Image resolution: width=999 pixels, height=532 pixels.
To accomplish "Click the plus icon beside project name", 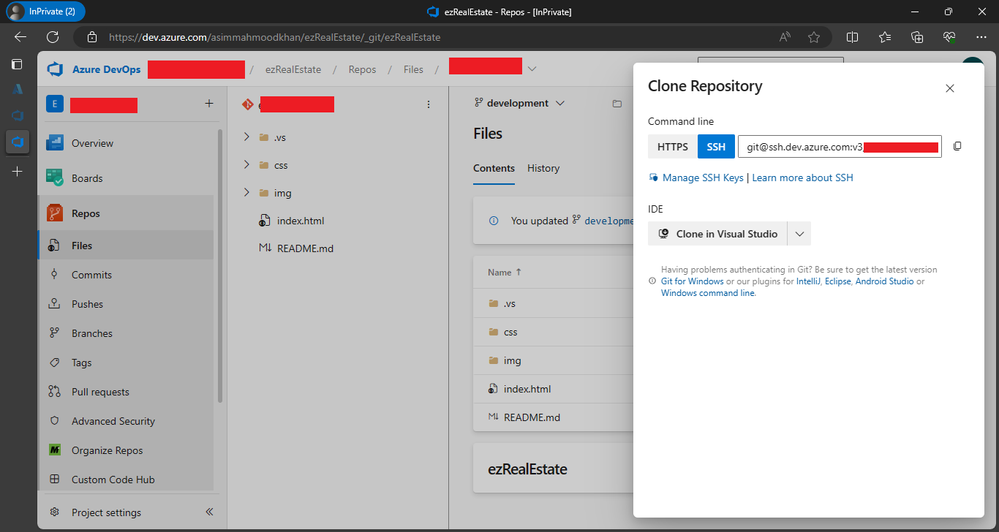I will coord(209,103).
